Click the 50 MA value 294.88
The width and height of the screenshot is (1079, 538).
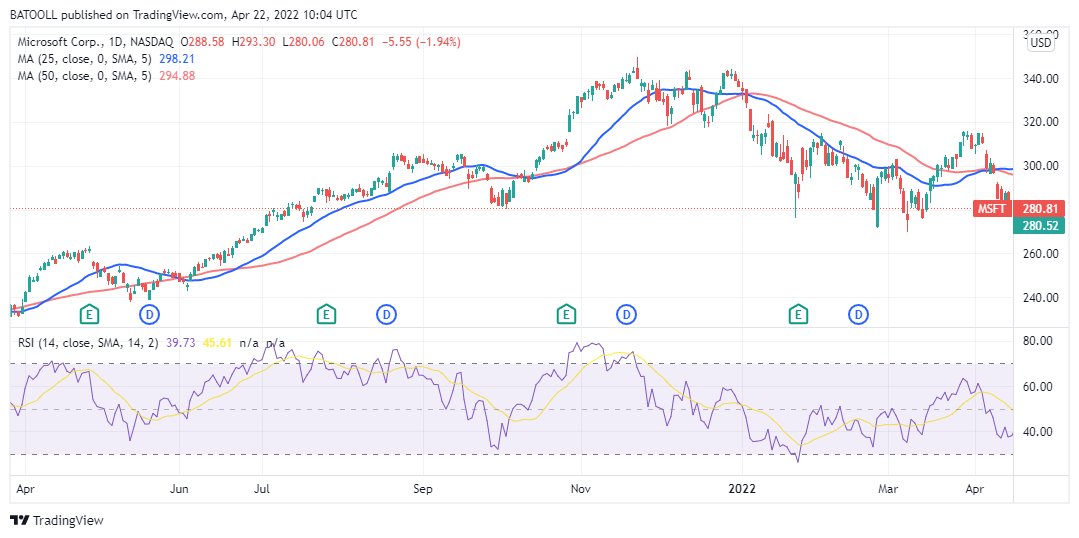[177, 76]
